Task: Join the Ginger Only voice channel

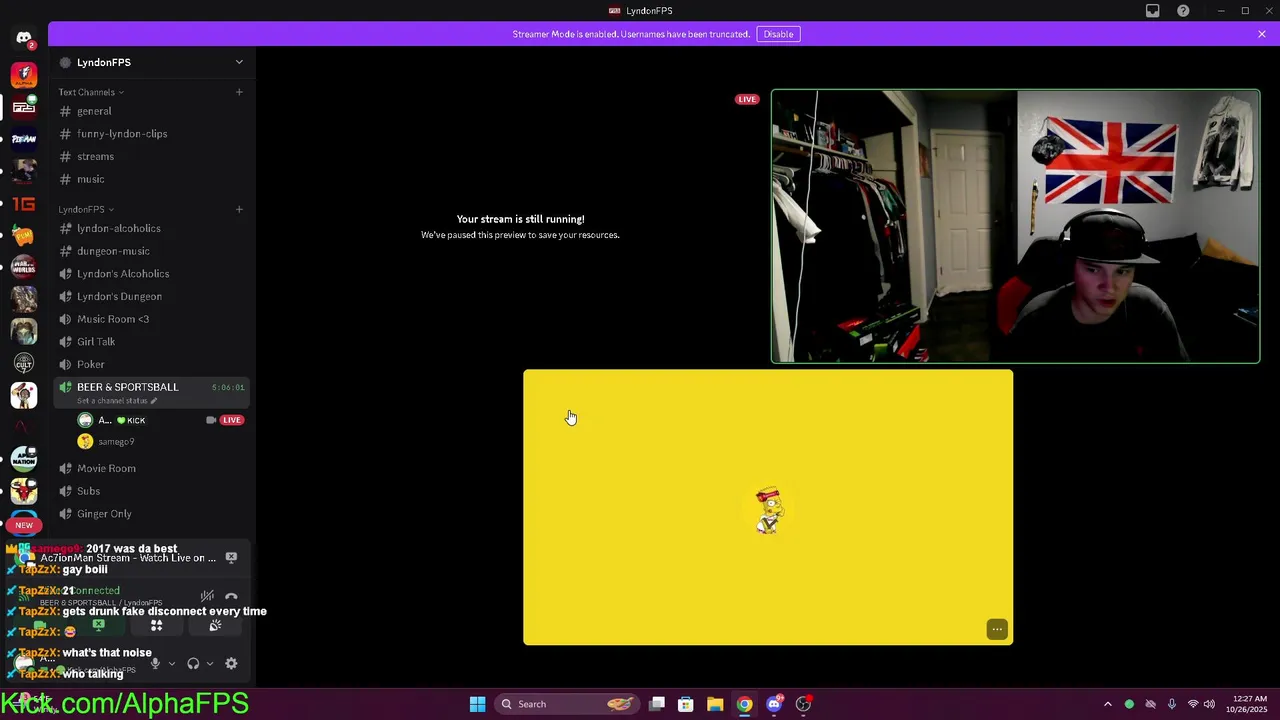Action: (151, 514)
